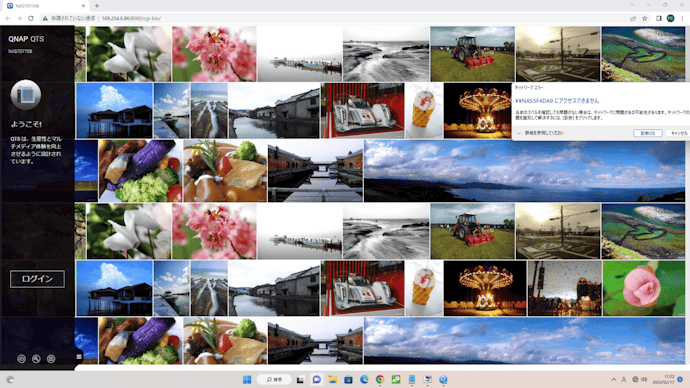Open the first round icon at sidebar bottom
Viewport: 690px width, 388px height.
coord(21,359)
